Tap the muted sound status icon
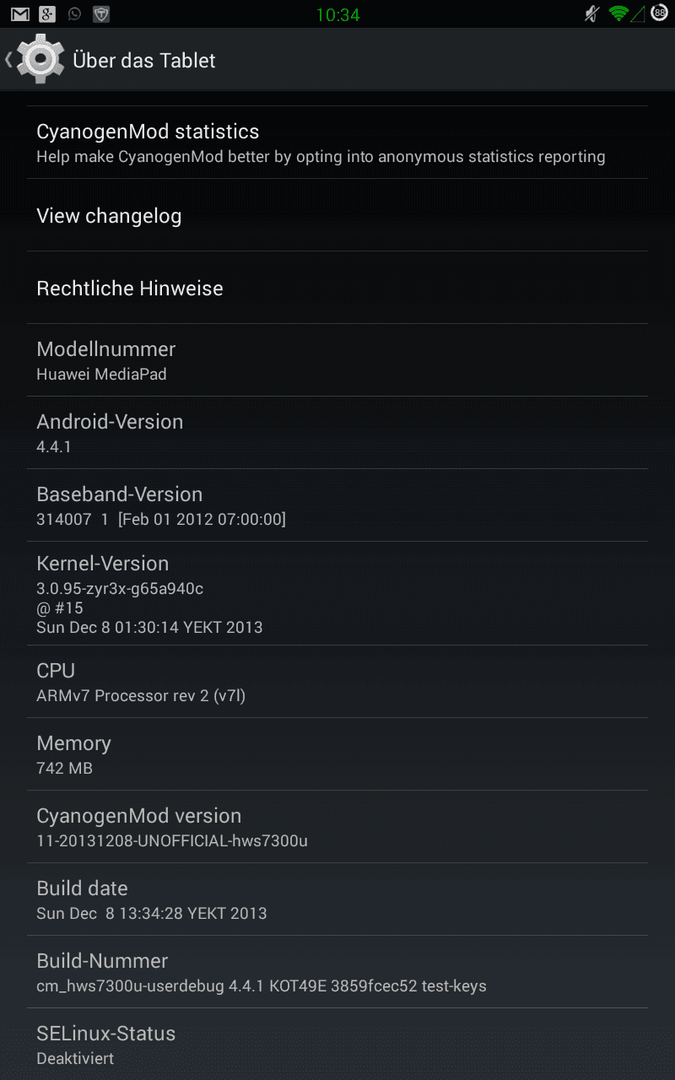675x1080 pixels. click(x=592, y=14)
